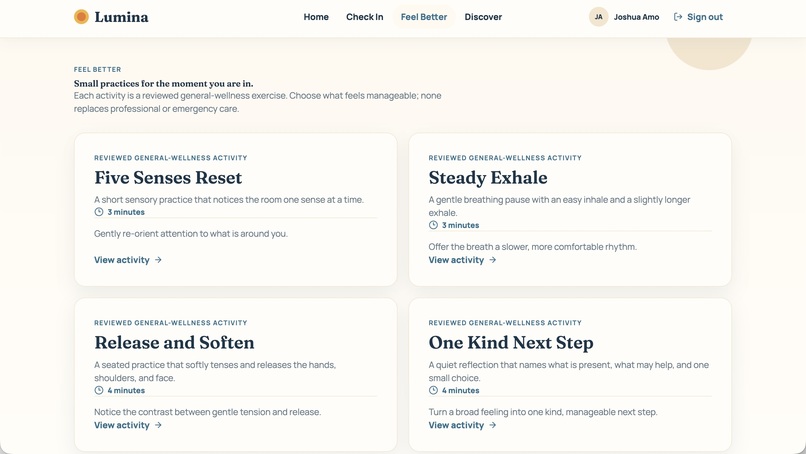Click clock icon in Release and Soften card
This screenshot has height=454, width=806.
pos(99,390)
